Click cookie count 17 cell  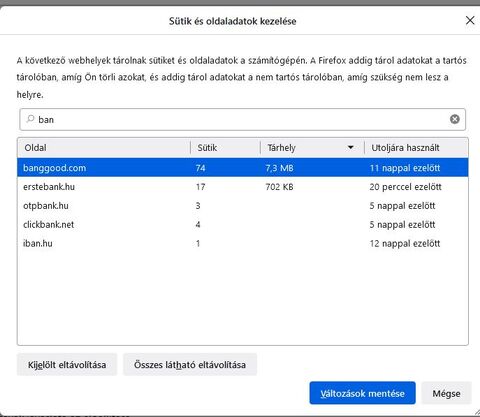pyautogui.click(x=200, y=187)
